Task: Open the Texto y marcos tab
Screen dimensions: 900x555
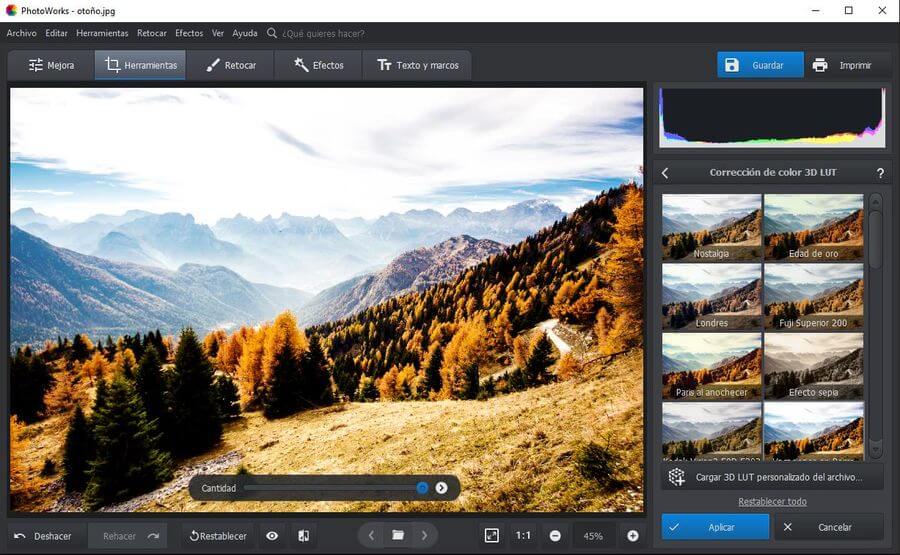Action: pyautogui.click(x=417, y=65)
